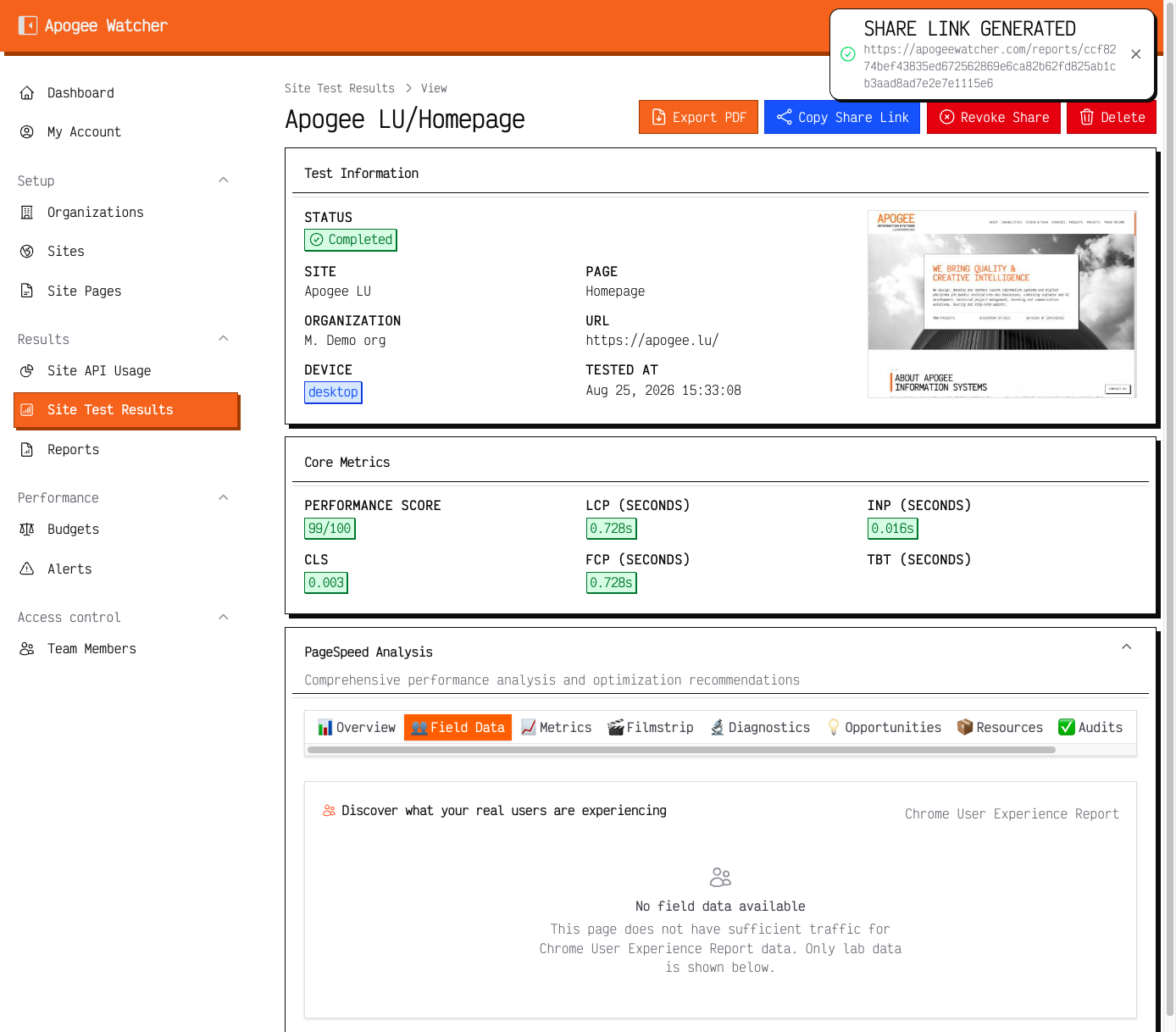The image size is (1176, 1032).
Task: Select the Field Data tab
Action: (x=458, y=728)
